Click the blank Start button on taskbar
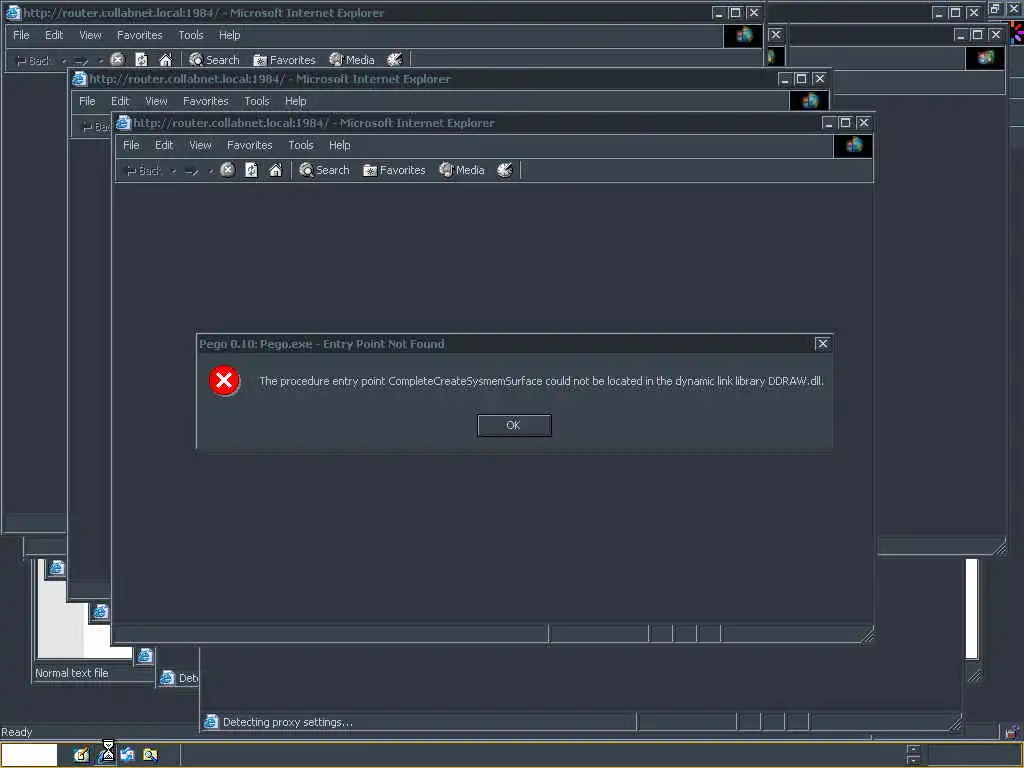The image size is (1024, 768). [x=29, y=754]
